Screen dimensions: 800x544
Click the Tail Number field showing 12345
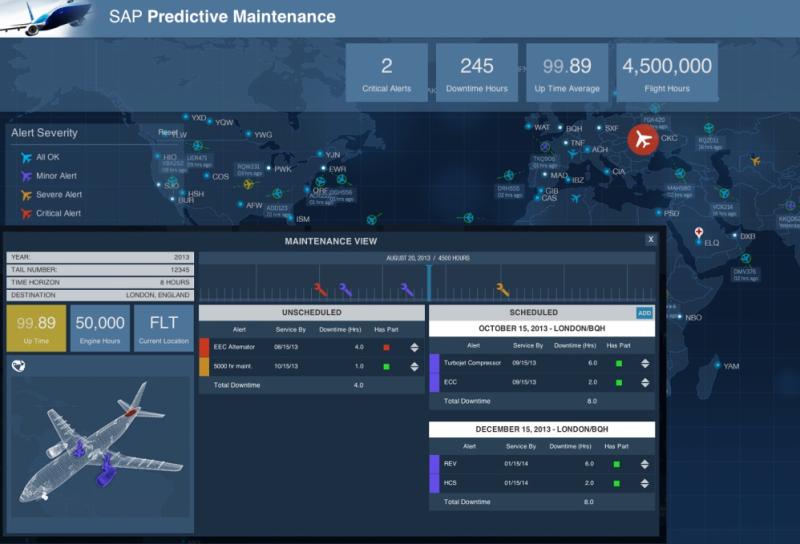[100, 269]
